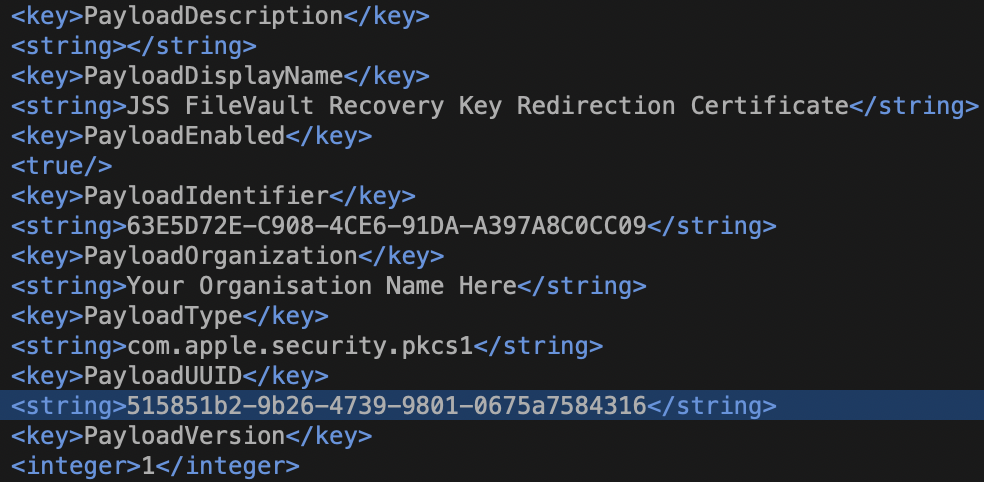
Task: Click the PayloadType key line
Action: 169,316
